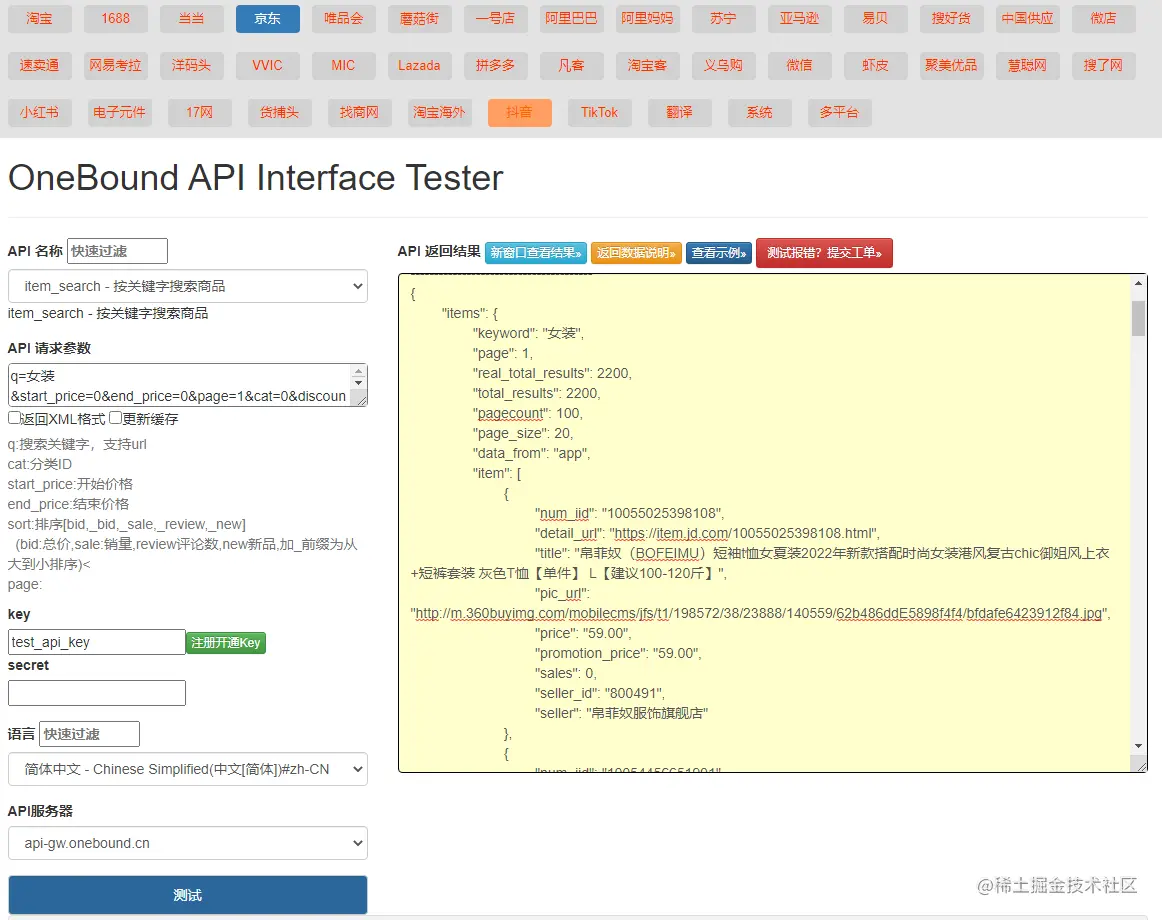Open the 找商网 tab
The image size is (1162, 920).
359,113
